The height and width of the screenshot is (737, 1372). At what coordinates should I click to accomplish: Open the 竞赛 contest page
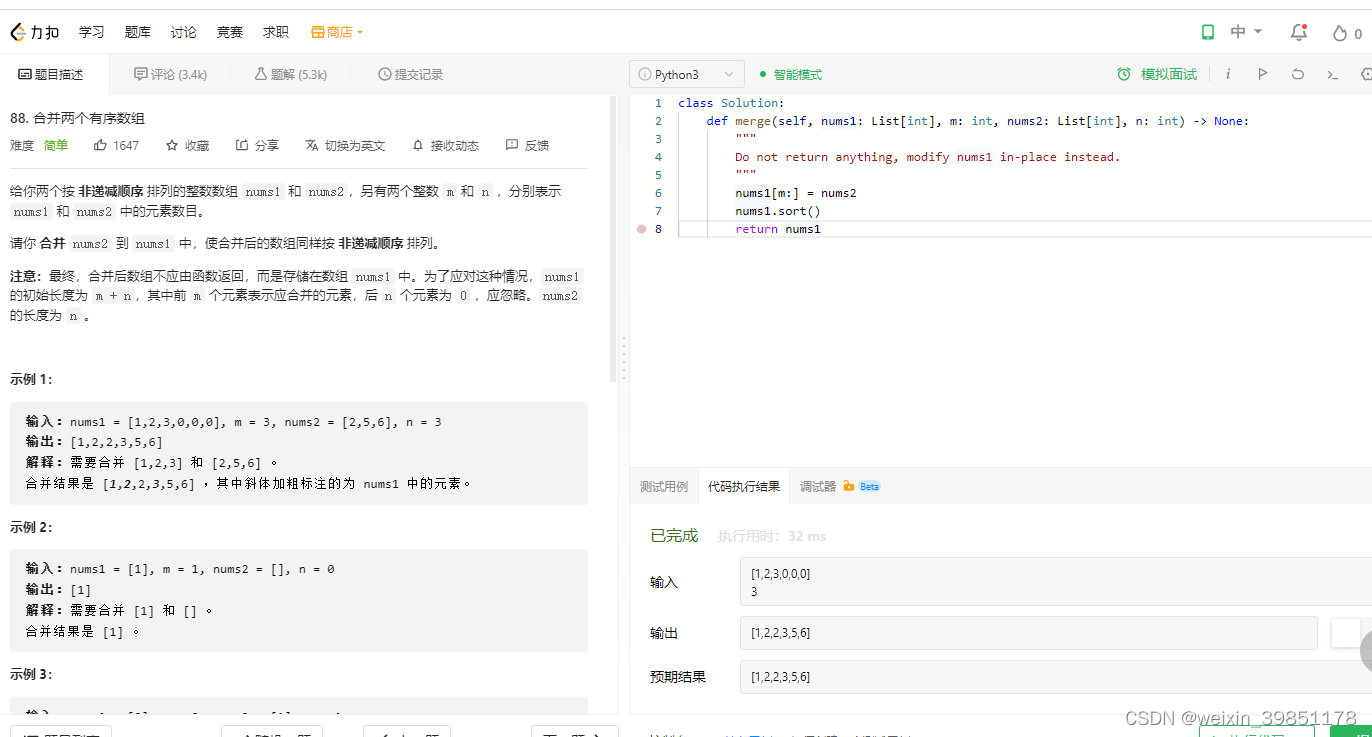[230, 32]
